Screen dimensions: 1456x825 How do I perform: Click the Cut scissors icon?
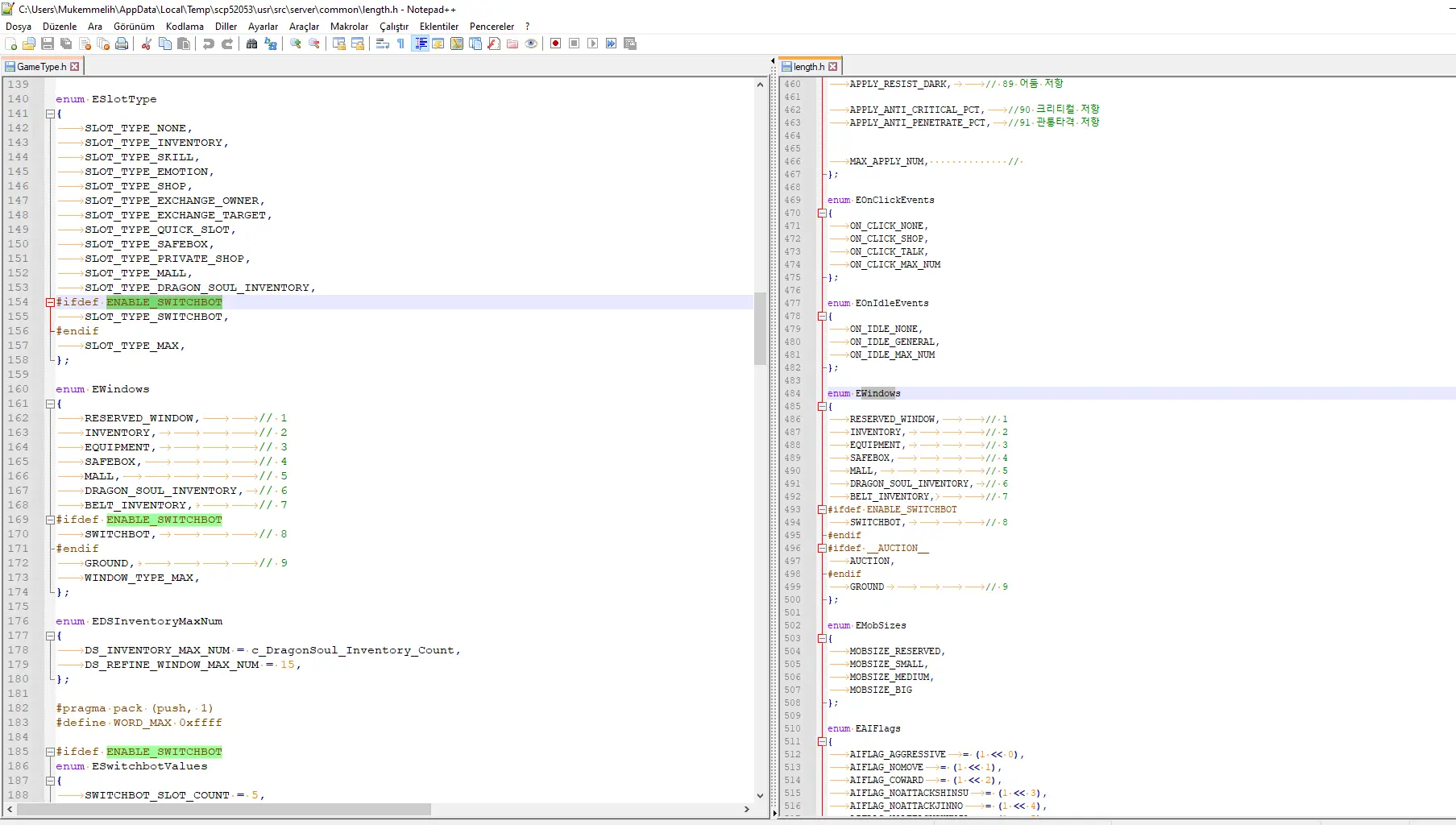[147, 44]
